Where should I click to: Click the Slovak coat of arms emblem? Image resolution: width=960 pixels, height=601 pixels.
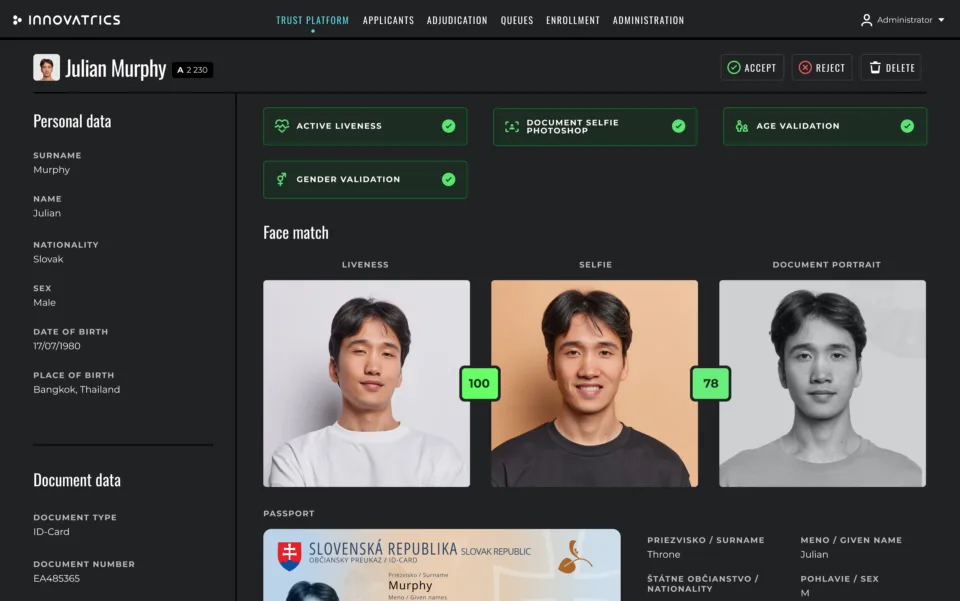[x=289, y=556]
